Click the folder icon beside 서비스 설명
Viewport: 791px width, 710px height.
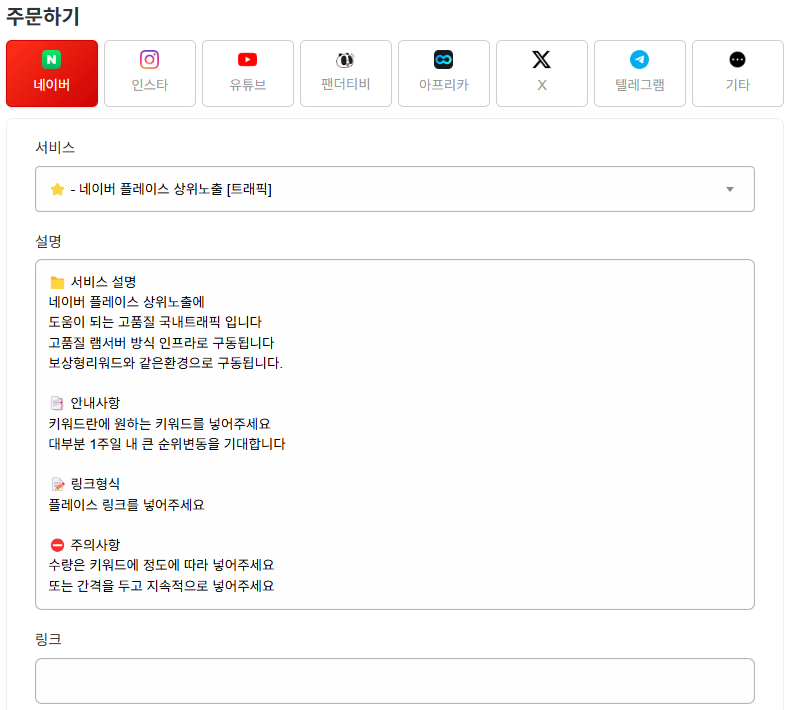pos(58,282)
